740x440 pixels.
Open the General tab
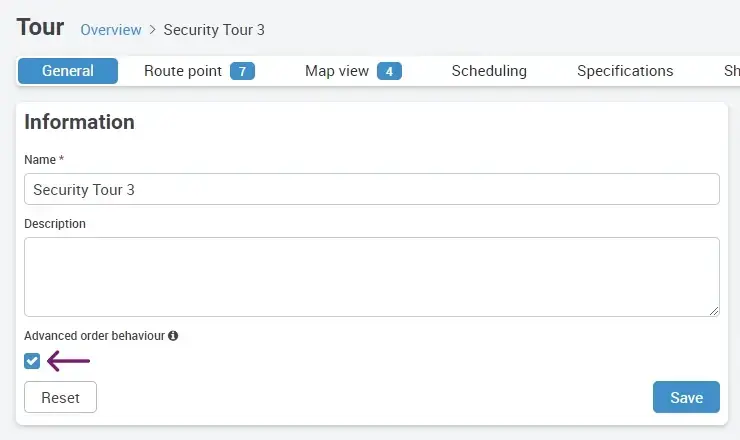(68, 71)
